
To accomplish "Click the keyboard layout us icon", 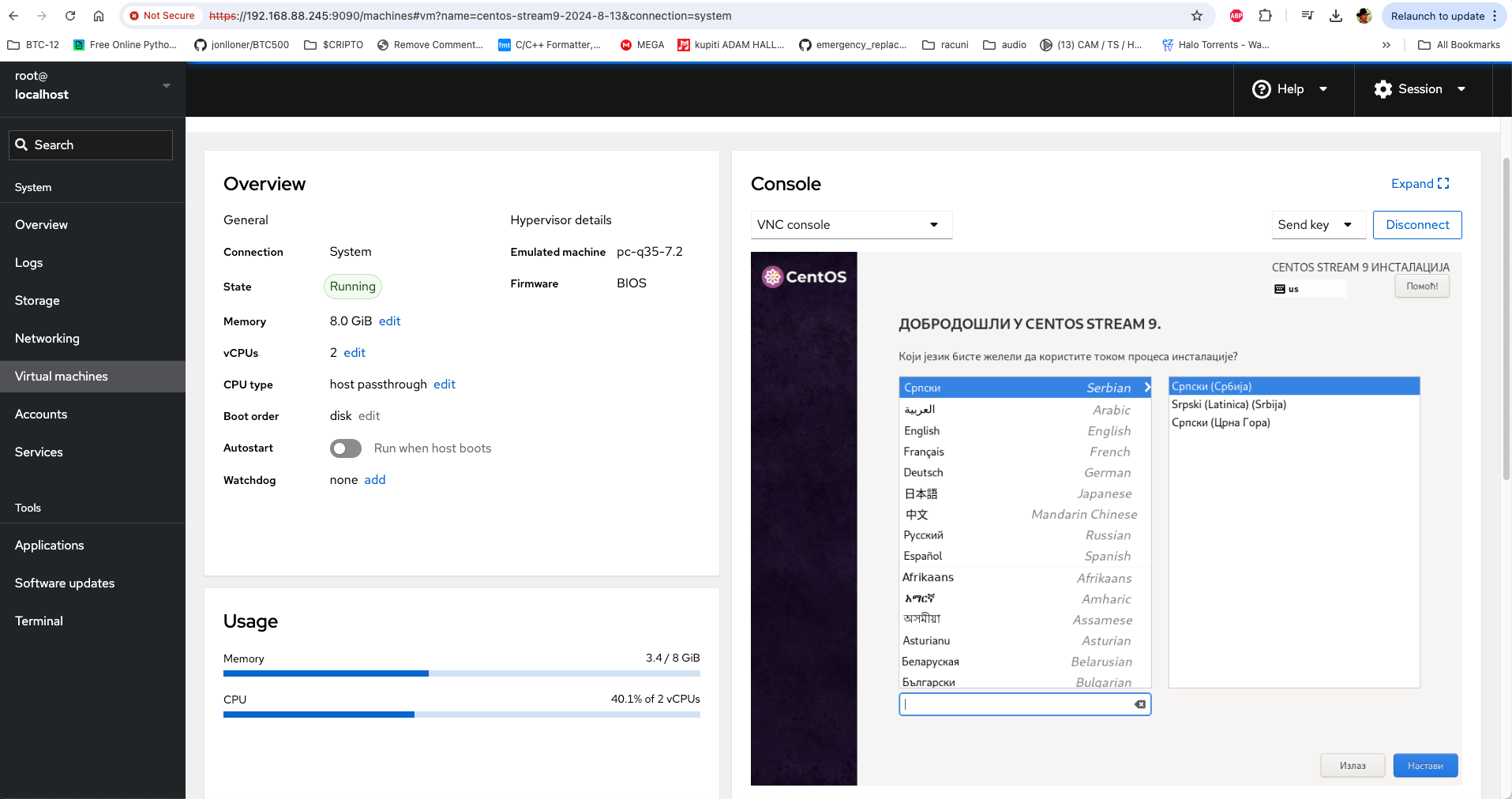I will pos(1279,289).
